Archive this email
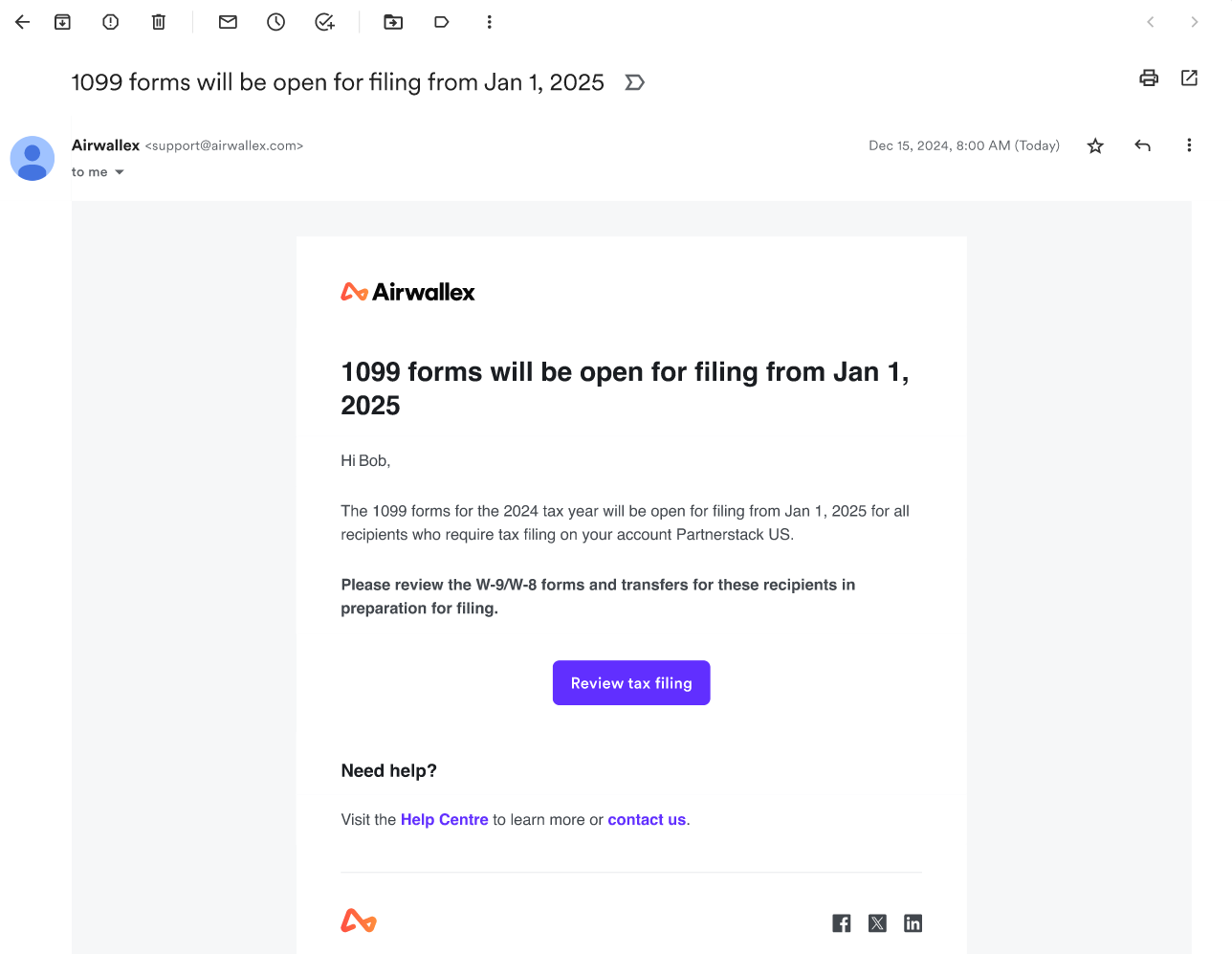1232x954 pixels. coord(62,21)
